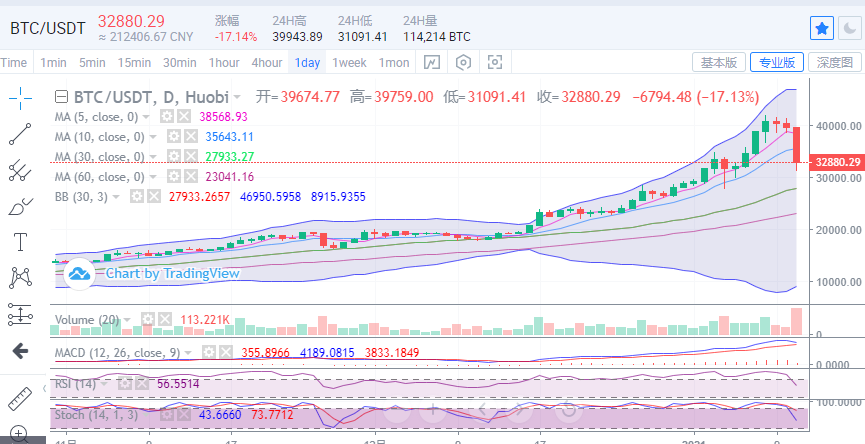
Task: Remove the MA 5 indicator
Action: [184, 116]
